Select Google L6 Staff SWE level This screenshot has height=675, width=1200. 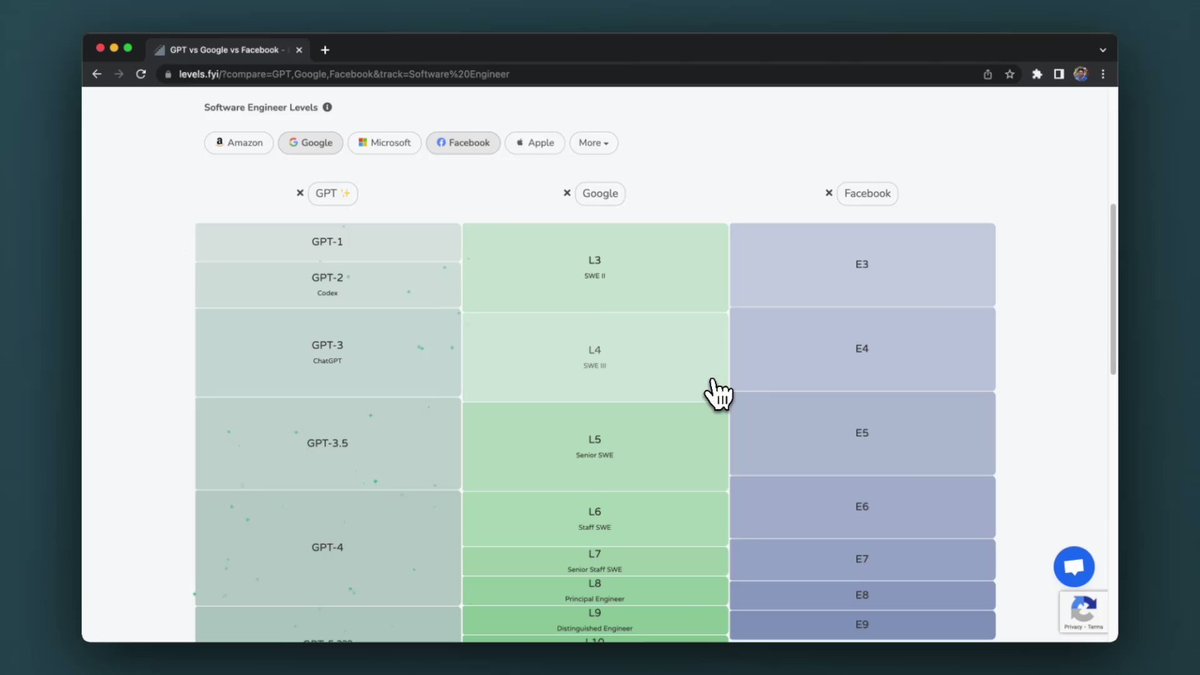(x=595, y=519)
